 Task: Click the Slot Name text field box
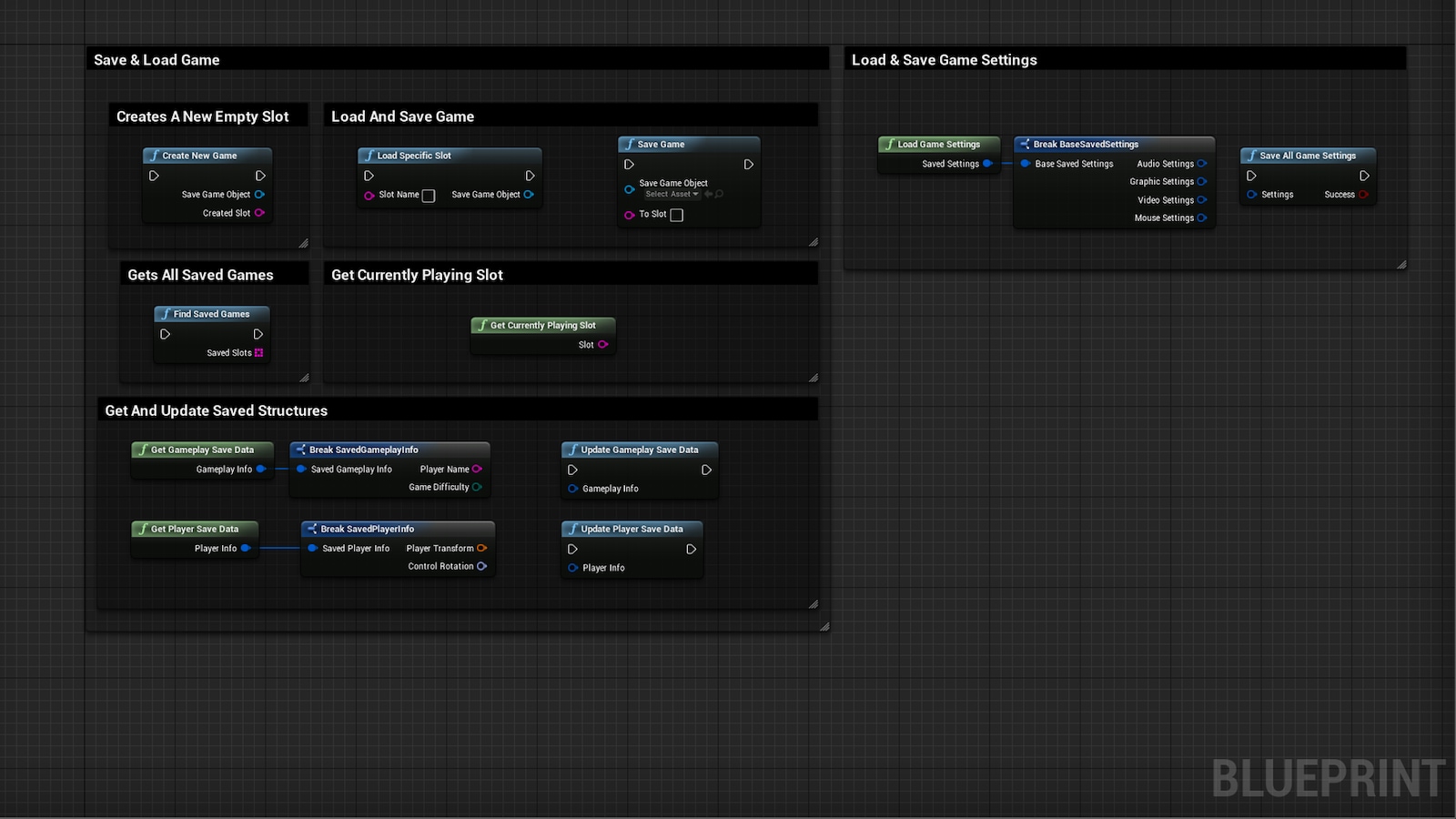tap(429, 196)
